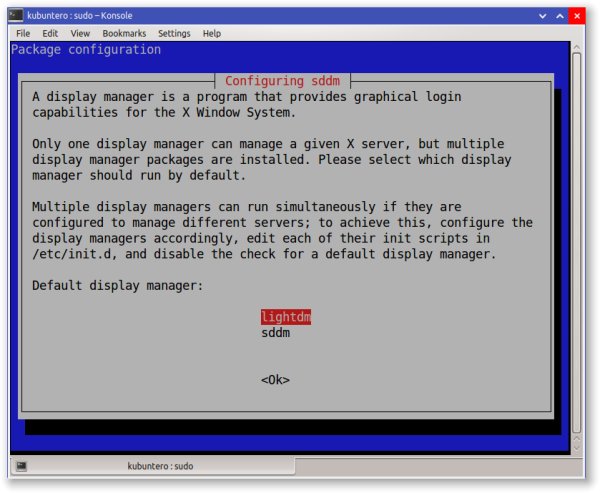Select lightdm as default display manager
600x493 pixels.
tap(286, 317)
